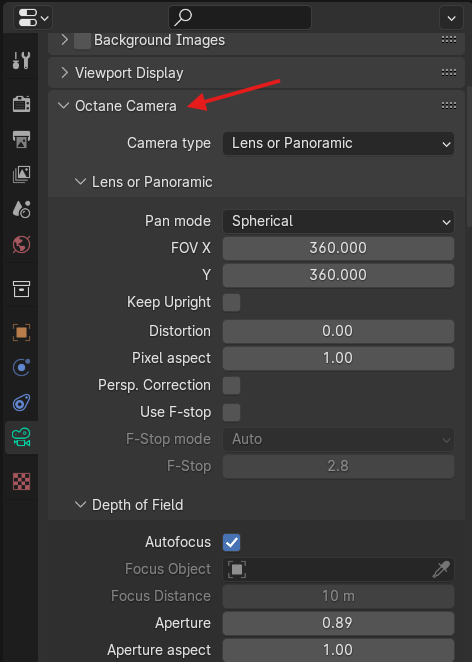Viewport: 472px width, 662px height.
Task: Open the World properties tab
Action: click(21, 244)
